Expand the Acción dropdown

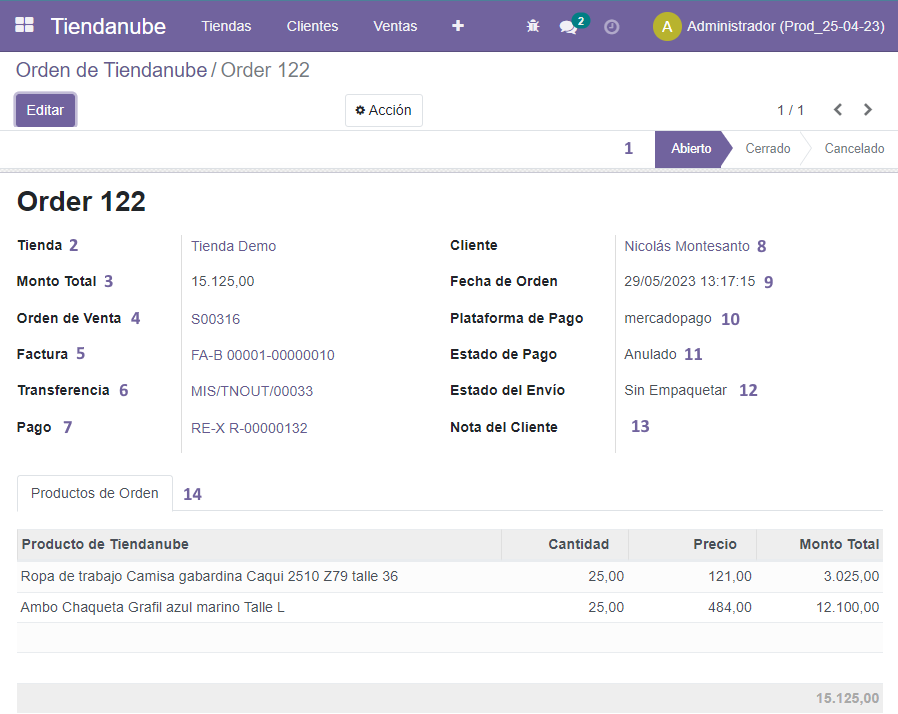(384, 110)
